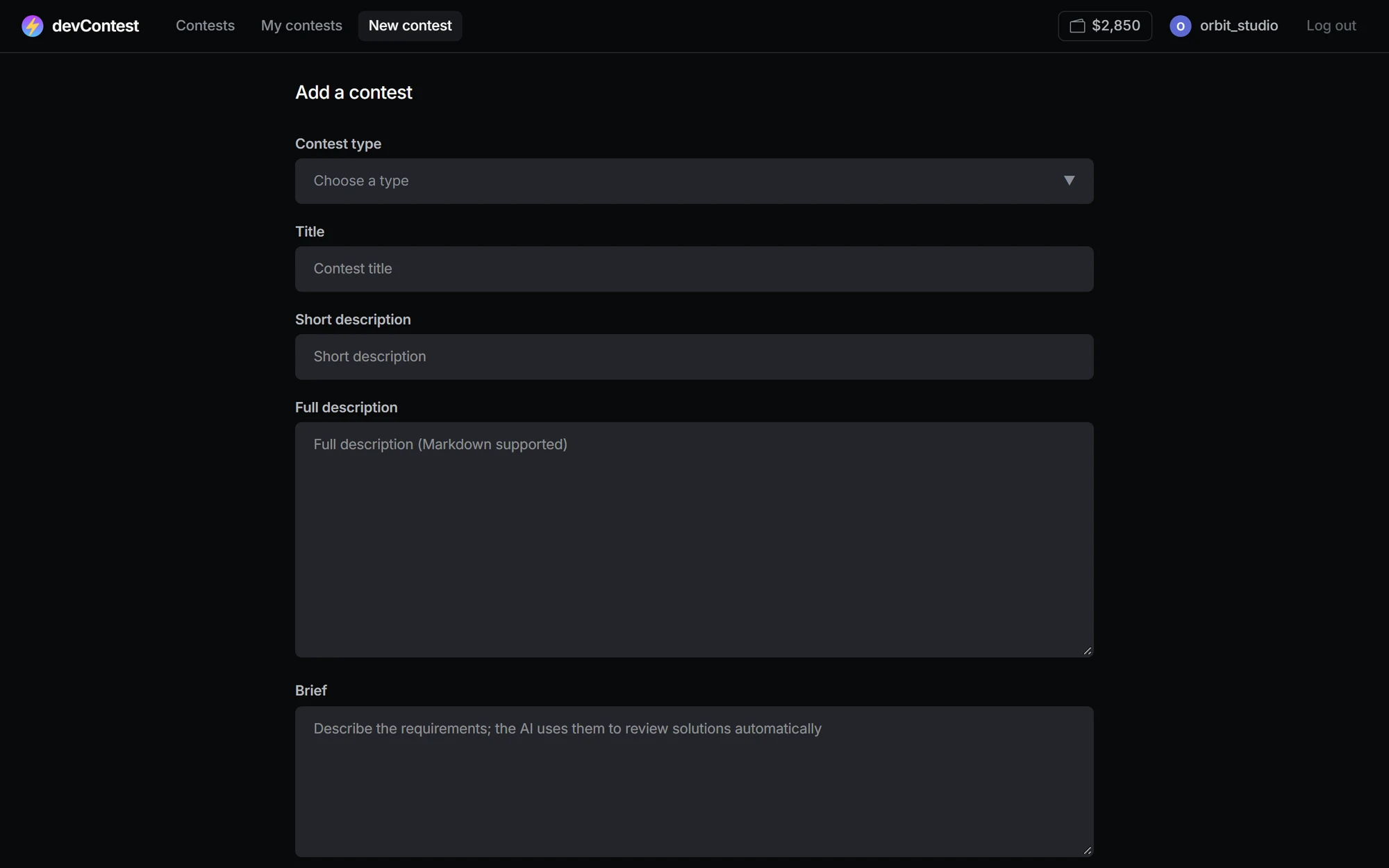The width and height of the screenshot is (1389, 868).
Task: Click Log out
Action: coord(1331,26)
